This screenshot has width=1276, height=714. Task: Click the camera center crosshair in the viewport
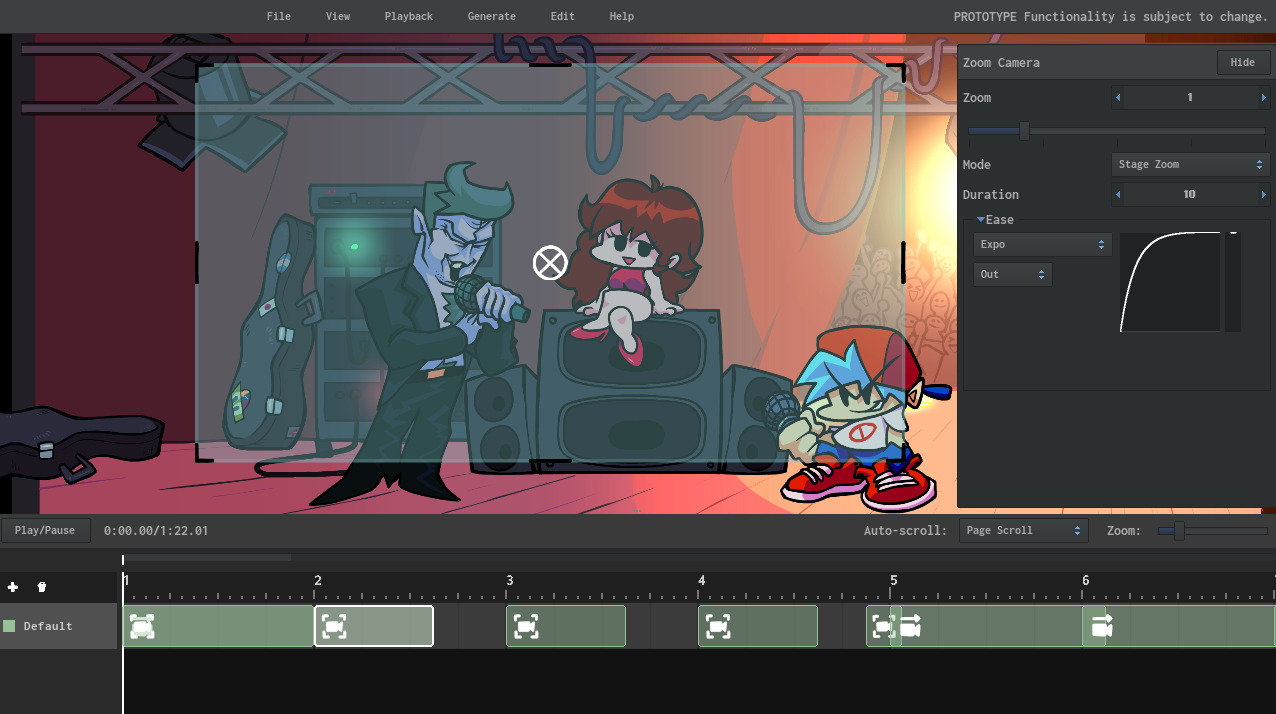click(550, 263)
